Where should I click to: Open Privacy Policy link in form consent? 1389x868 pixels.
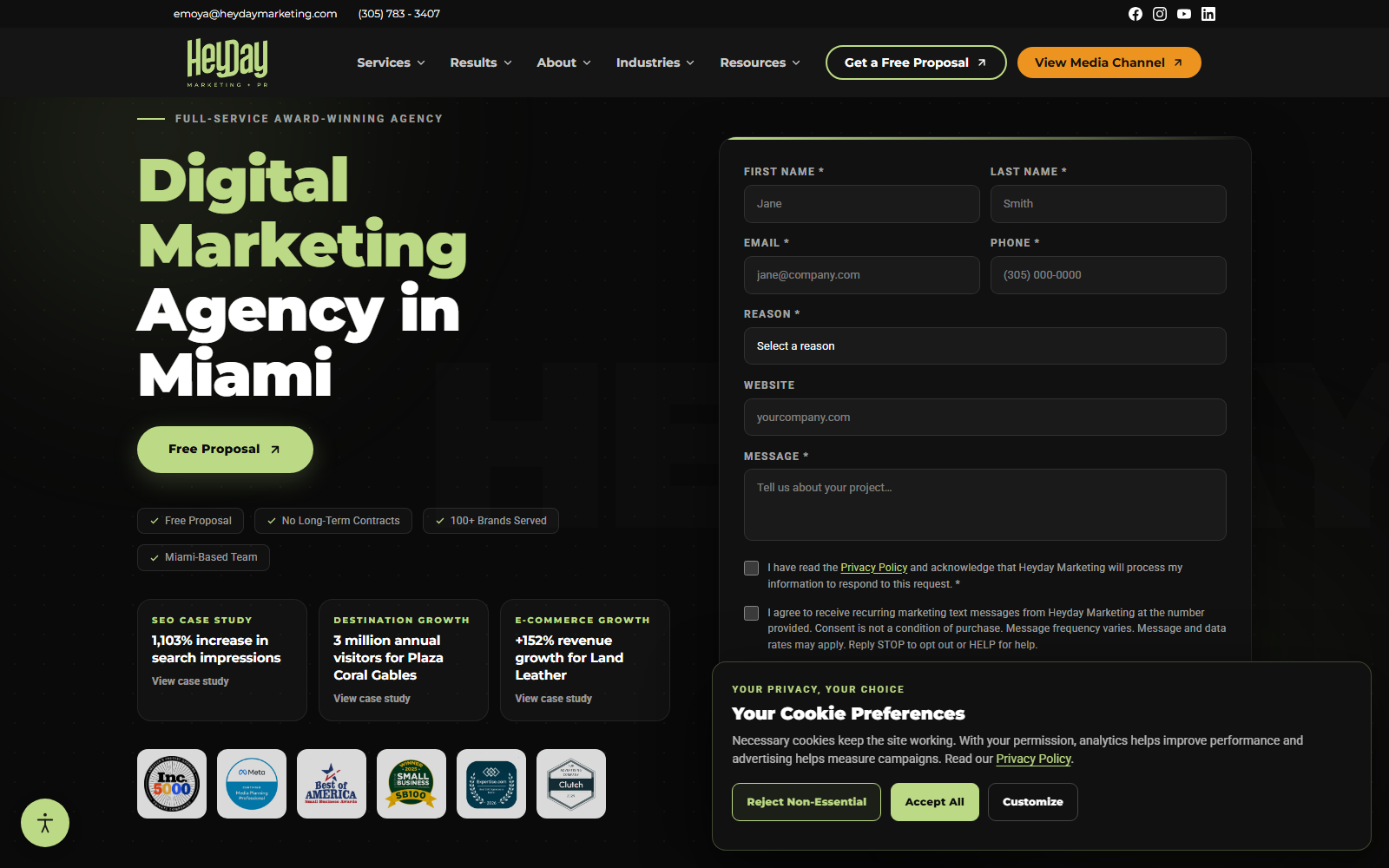point(873,568)
